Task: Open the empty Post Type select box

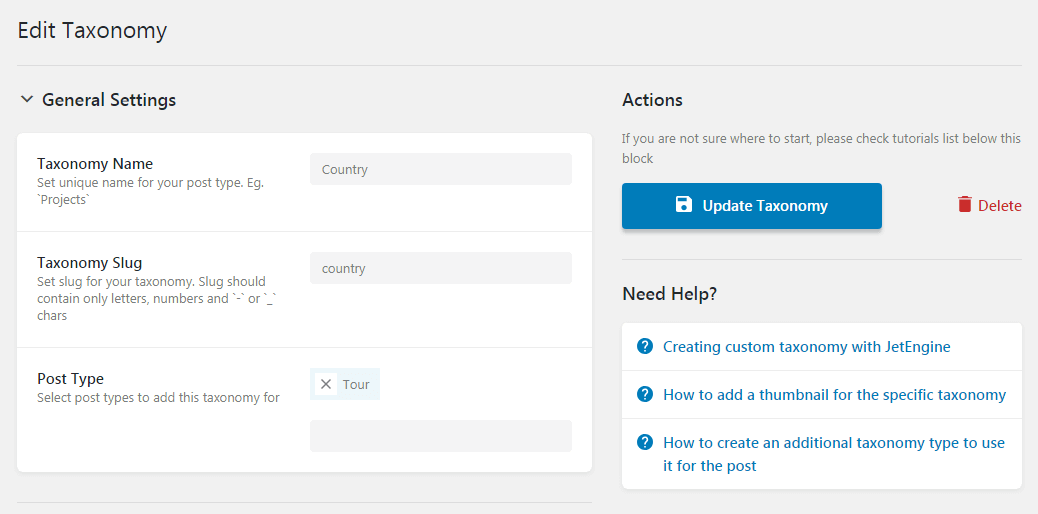Action: tap(441, 436)
